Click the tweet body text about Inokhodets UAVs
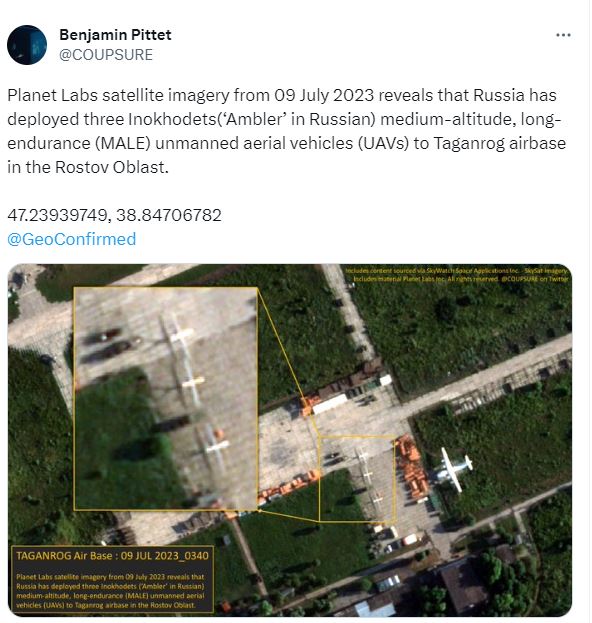Viewport: 592px width, 623px height. click(286, 131)
